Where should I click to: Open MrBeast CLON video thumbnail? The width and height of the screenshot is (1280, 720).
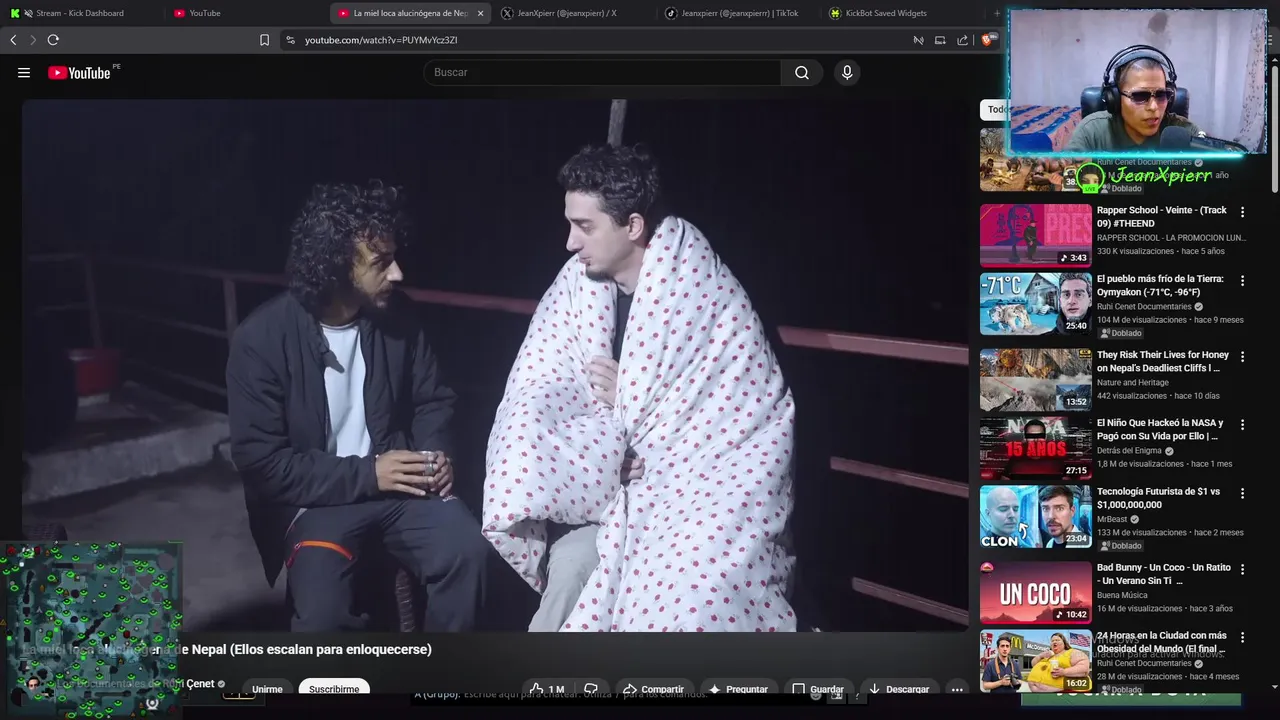[1035, 516]
